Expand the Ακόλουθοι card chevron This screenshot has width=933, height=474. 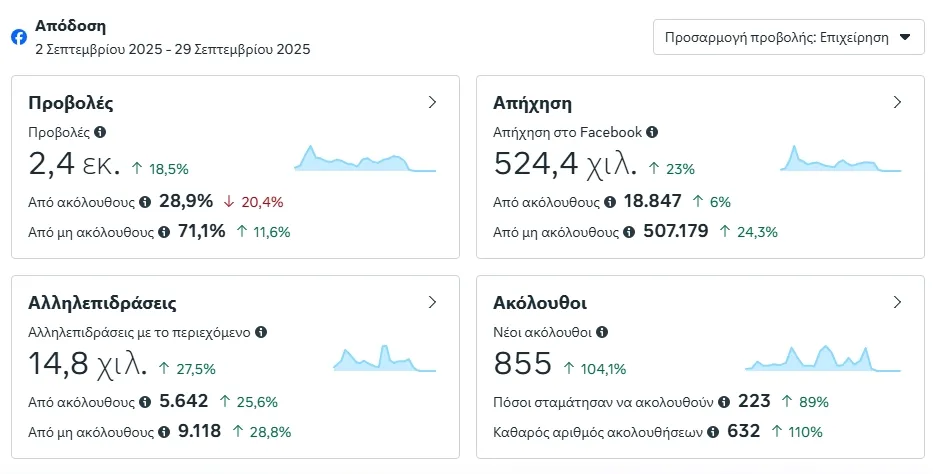point(897,302)
